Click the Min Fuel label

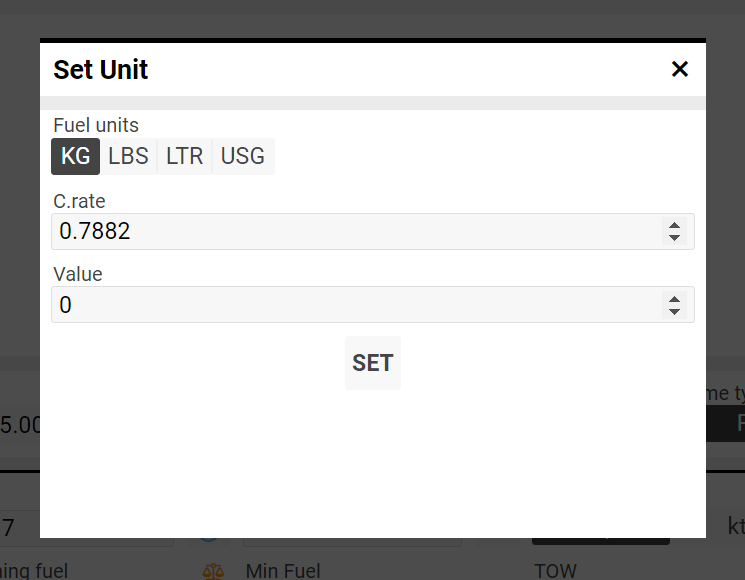coord(283,571)
